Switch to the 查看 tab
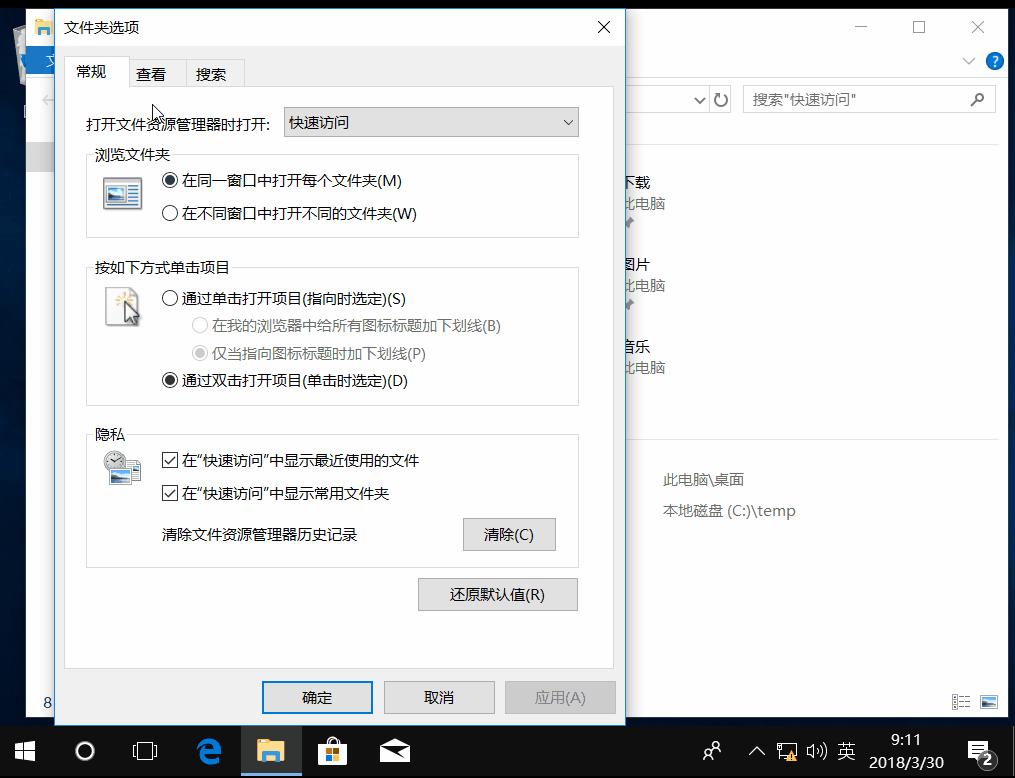Image resolution: width=1015 pixels, height=778 pixels. click(x=152, y=73)
